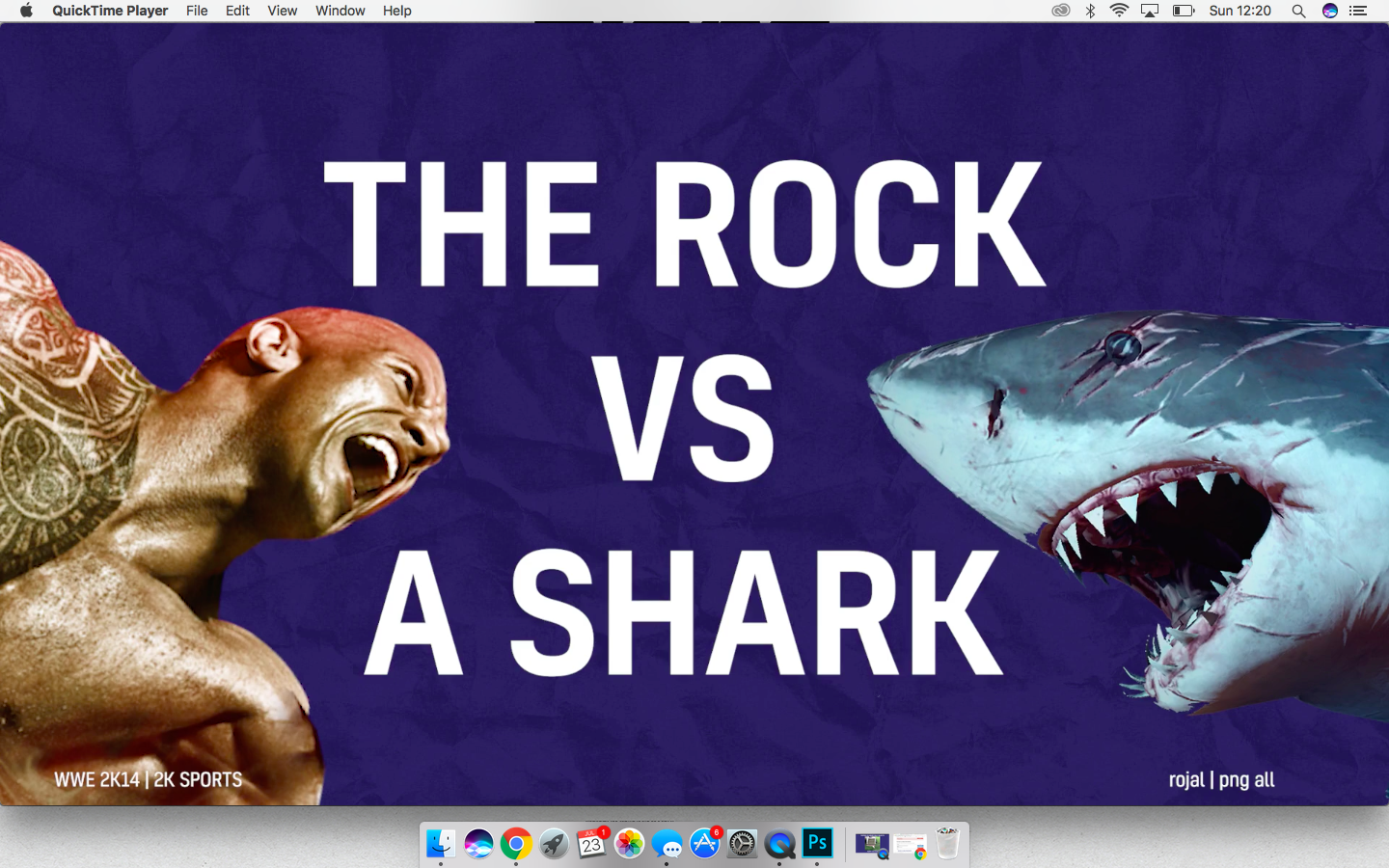Open the Trash in the Dock

(x=948, y=843)
